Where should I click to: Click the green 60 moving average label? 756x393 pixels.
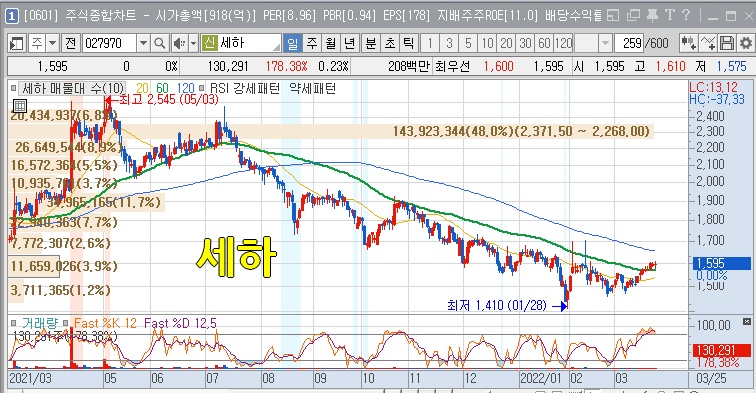coord(162,88)
